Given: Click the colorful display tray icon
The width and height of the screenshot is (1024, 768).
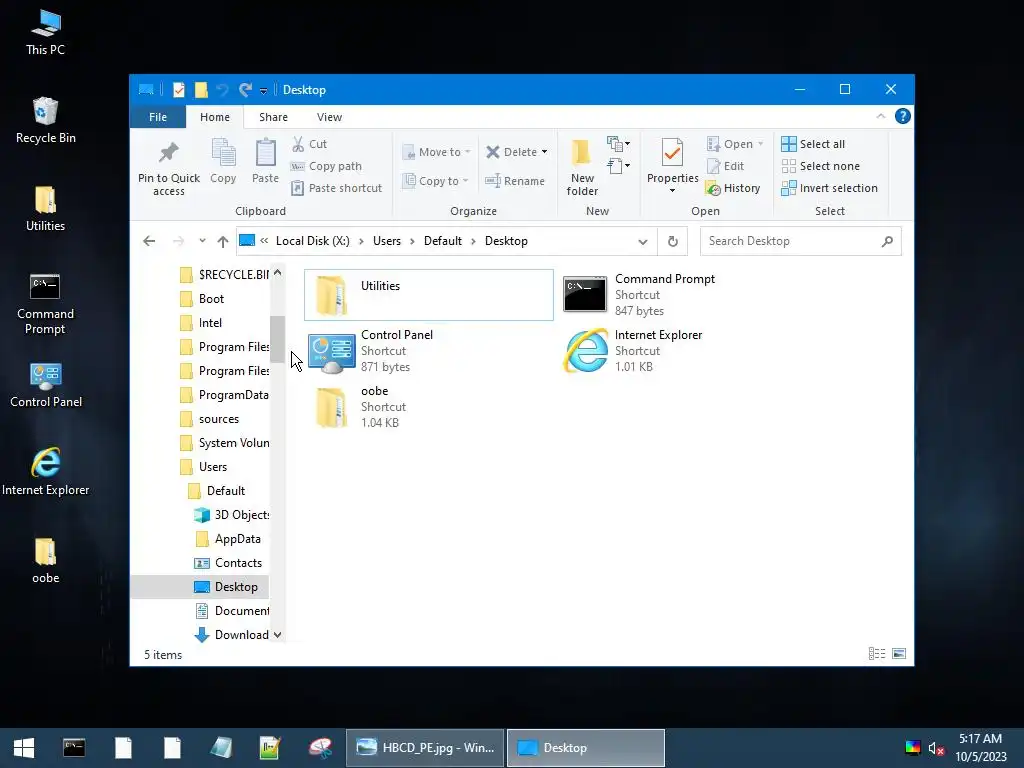Looking at the screenshot, I should click(x=913, y=748).
